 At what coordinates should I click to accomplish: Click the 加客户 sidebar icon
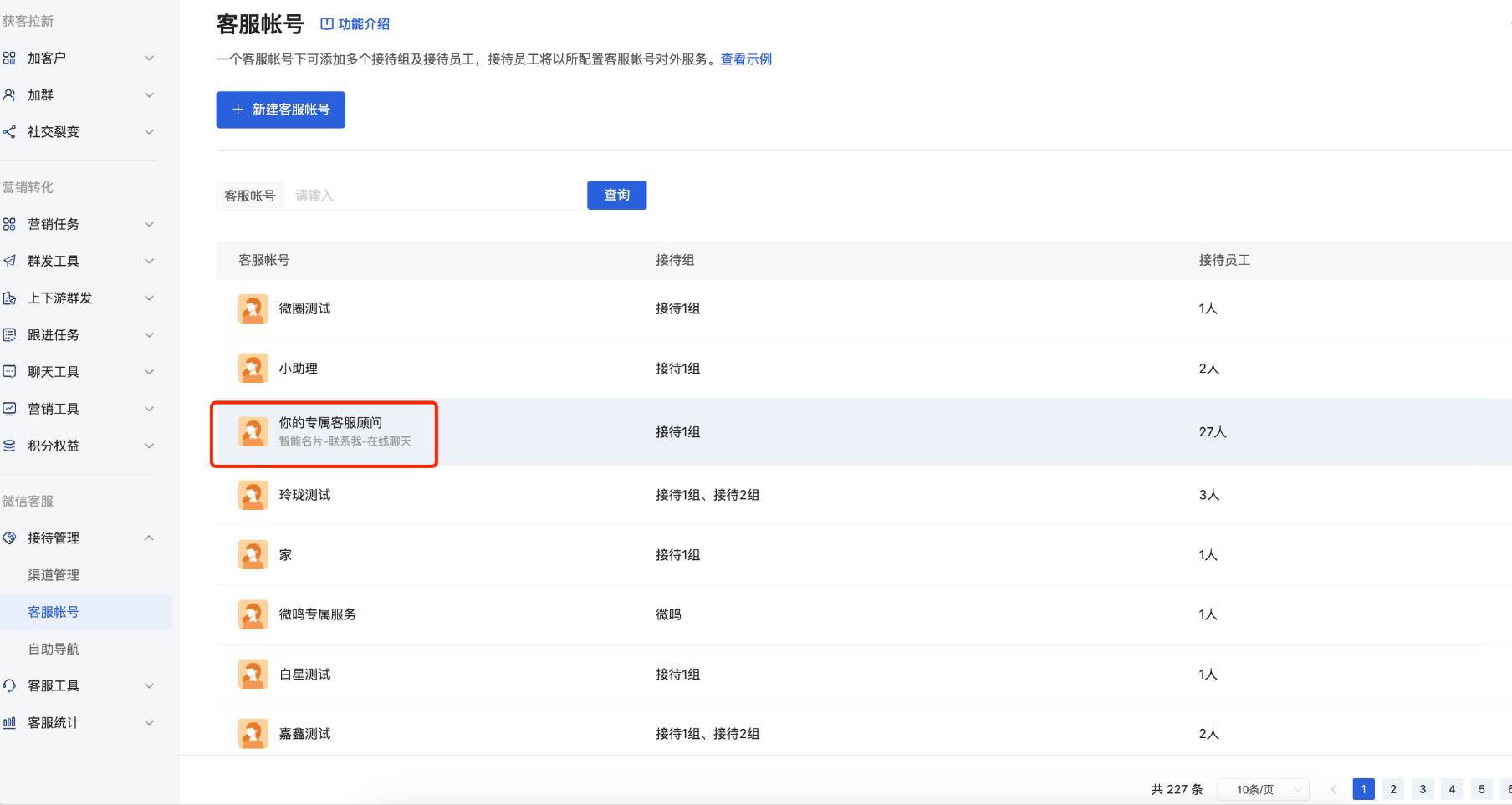coord(9,58)
